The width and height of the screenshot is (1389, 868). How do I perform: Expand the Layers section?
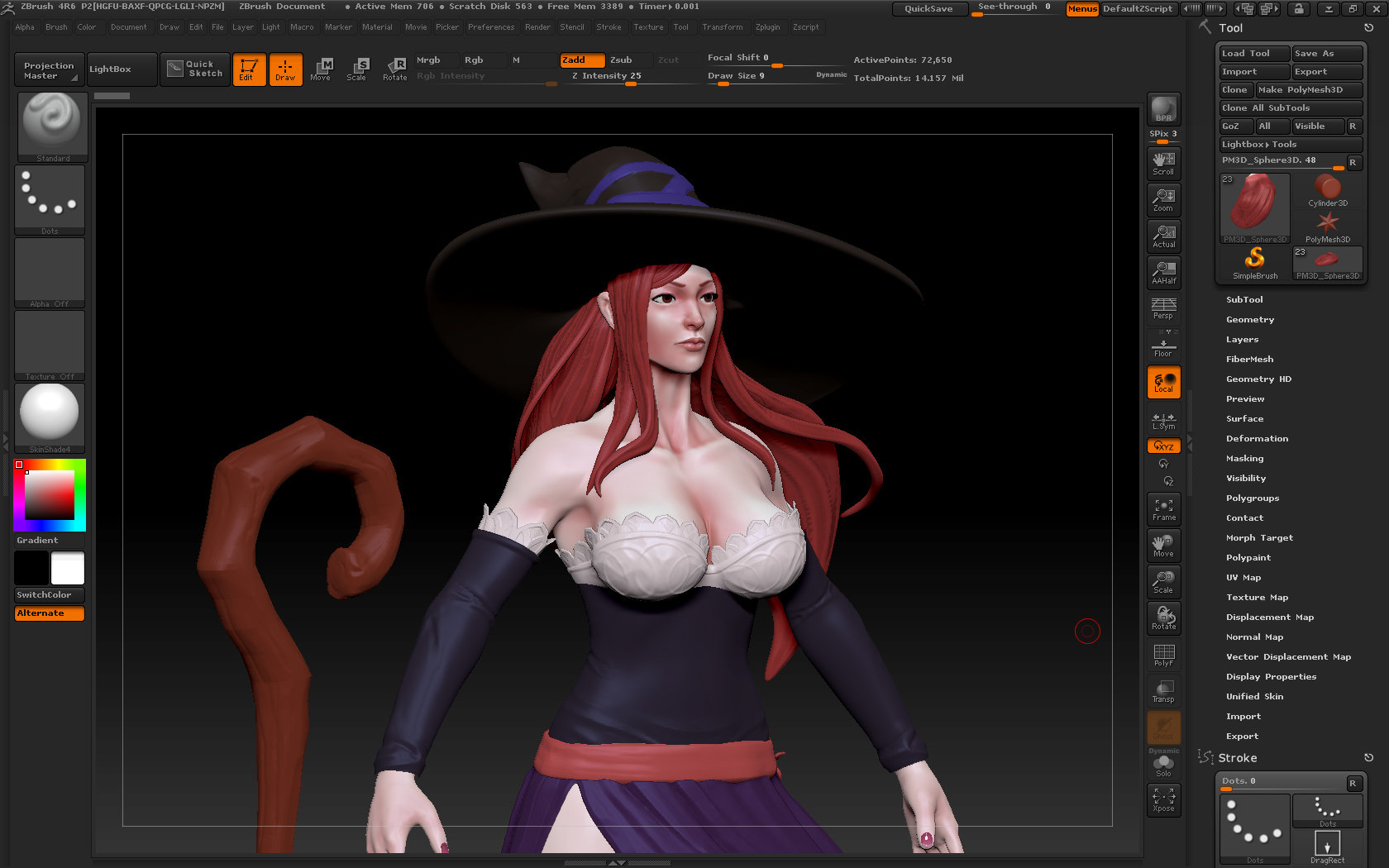(x=1243, y=340)
